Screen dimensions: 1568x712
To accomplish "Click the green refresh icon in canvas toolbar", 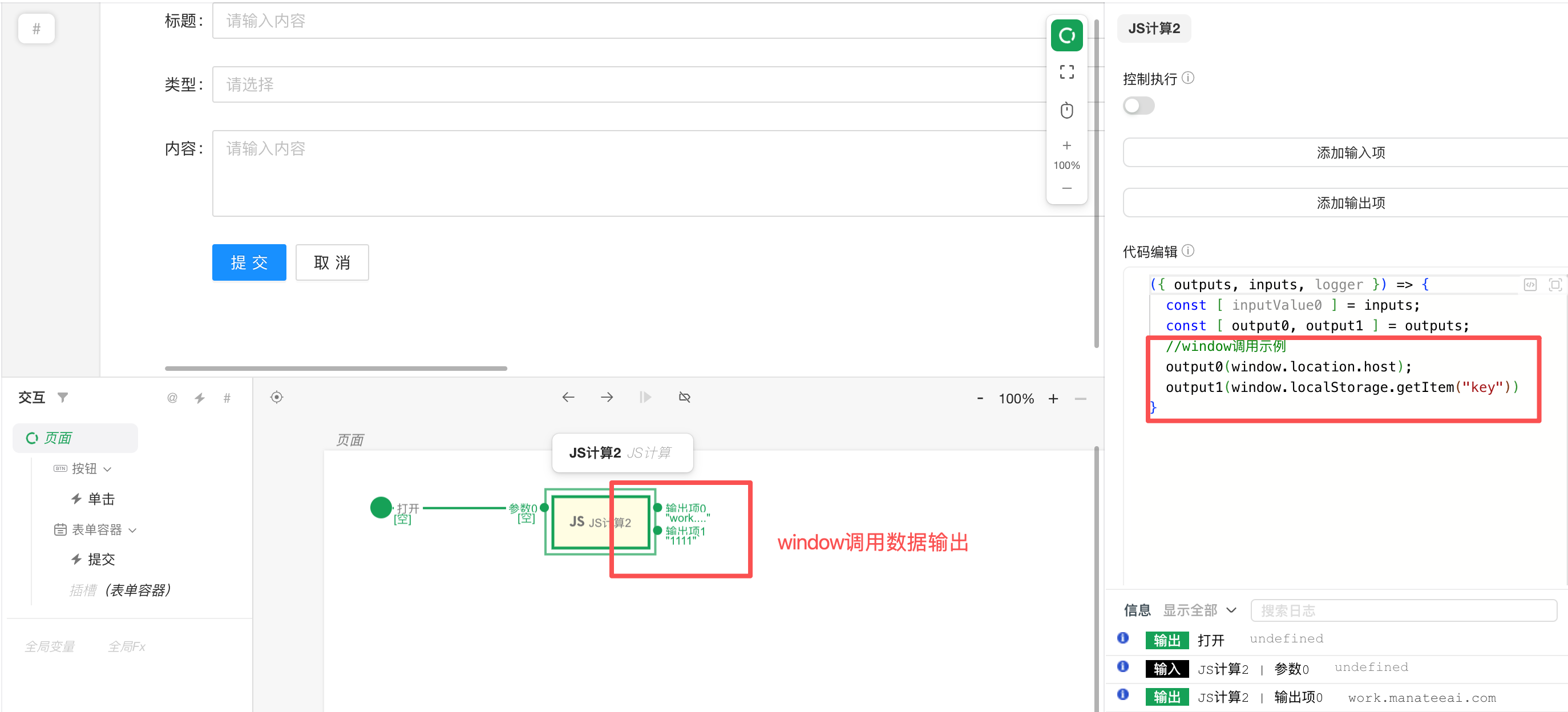I will (1066, 36).
